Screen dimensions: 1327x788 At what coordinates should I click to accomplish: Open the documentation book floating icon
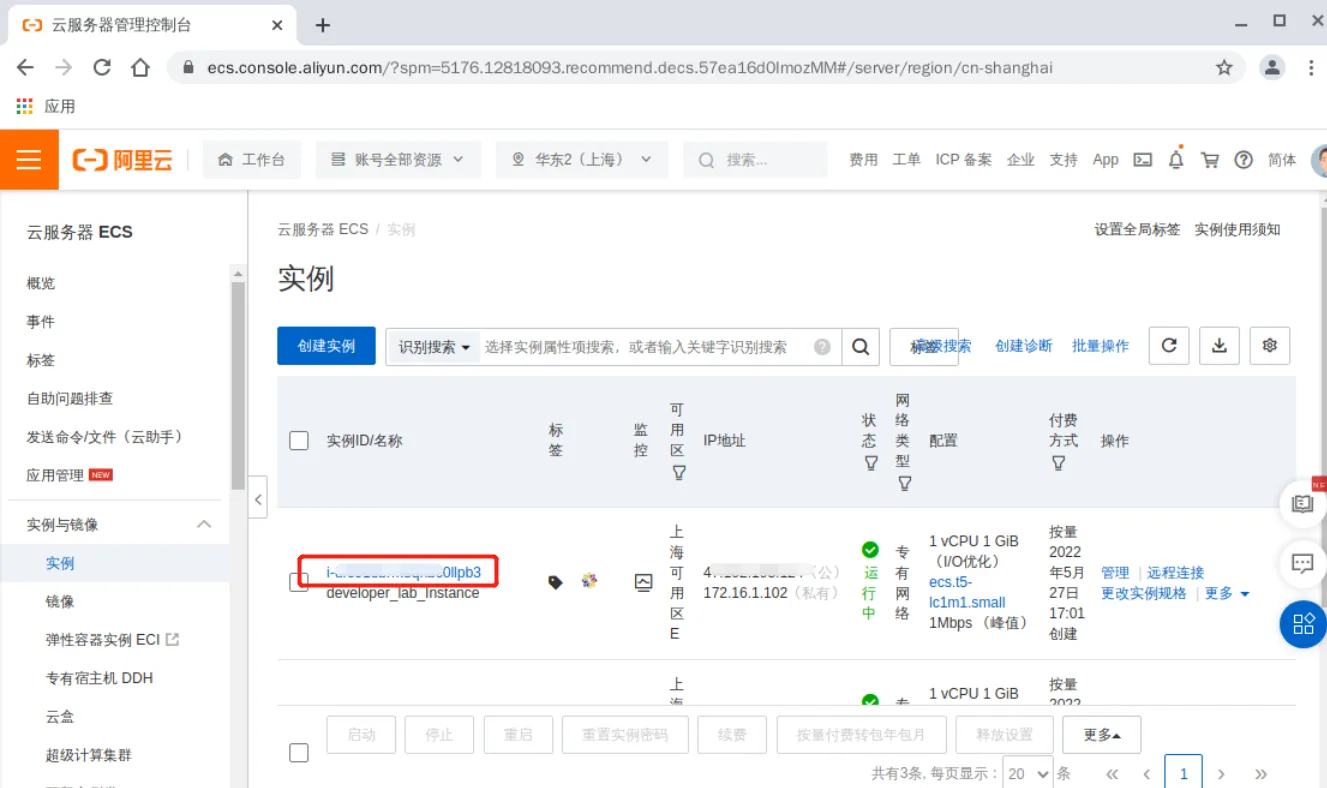point(1302,505)
